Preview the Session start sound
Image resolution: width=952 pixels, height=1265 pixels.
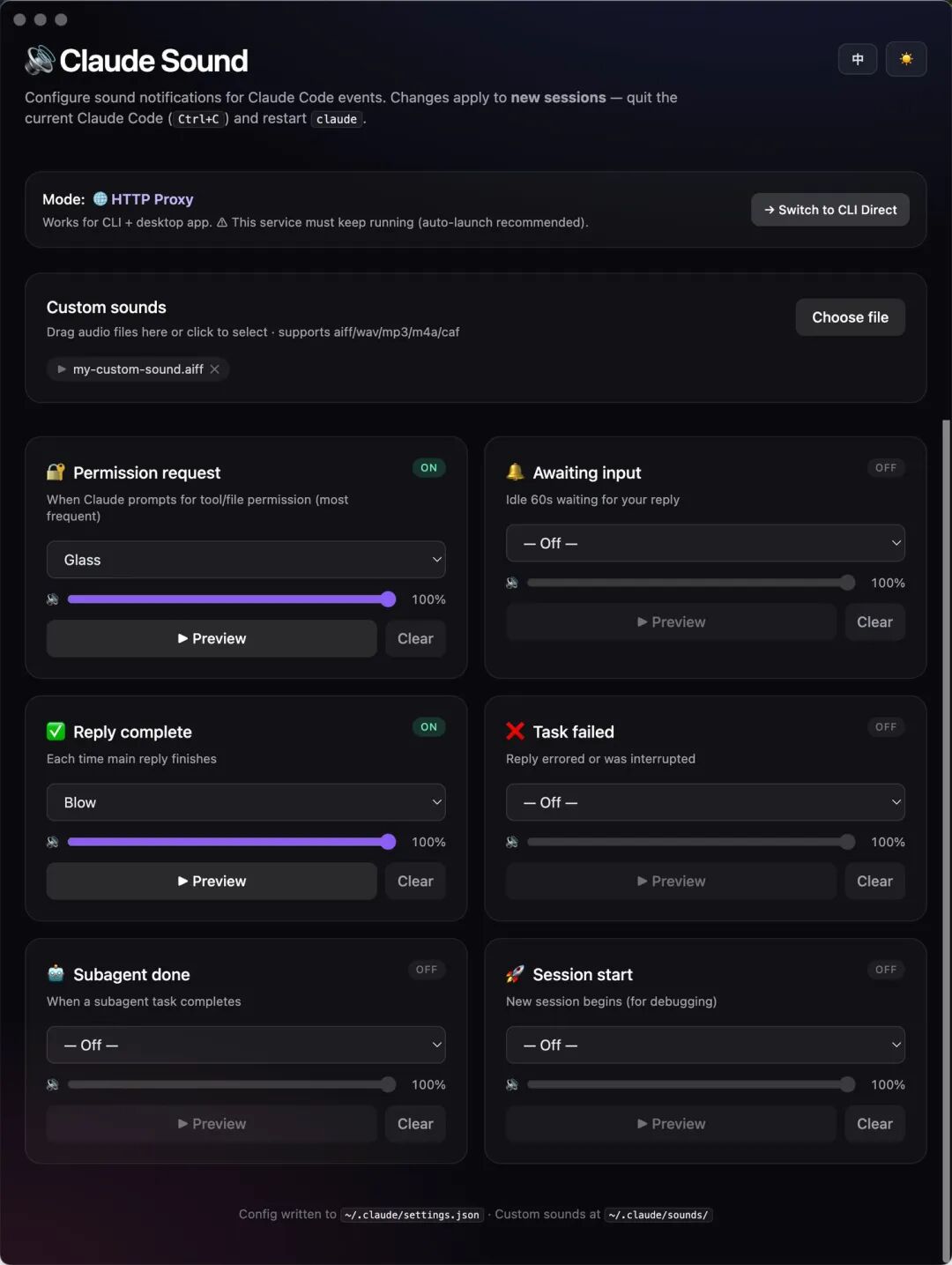tap(671, 1123)
